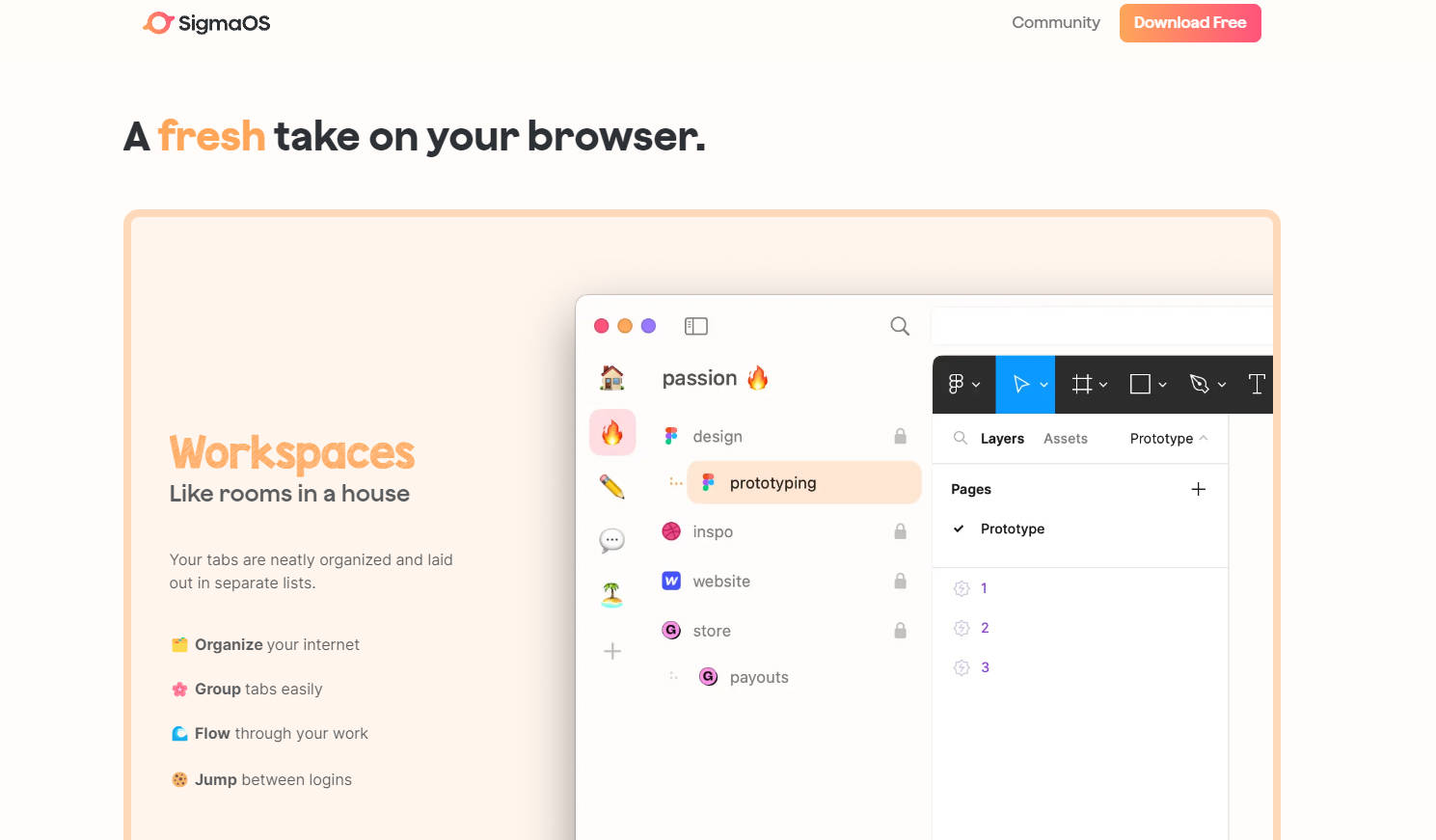Switch to the Assets tab
The height and width of the screenshot is (840, 1436).
pyautogui.click(x=1065, y=439)
